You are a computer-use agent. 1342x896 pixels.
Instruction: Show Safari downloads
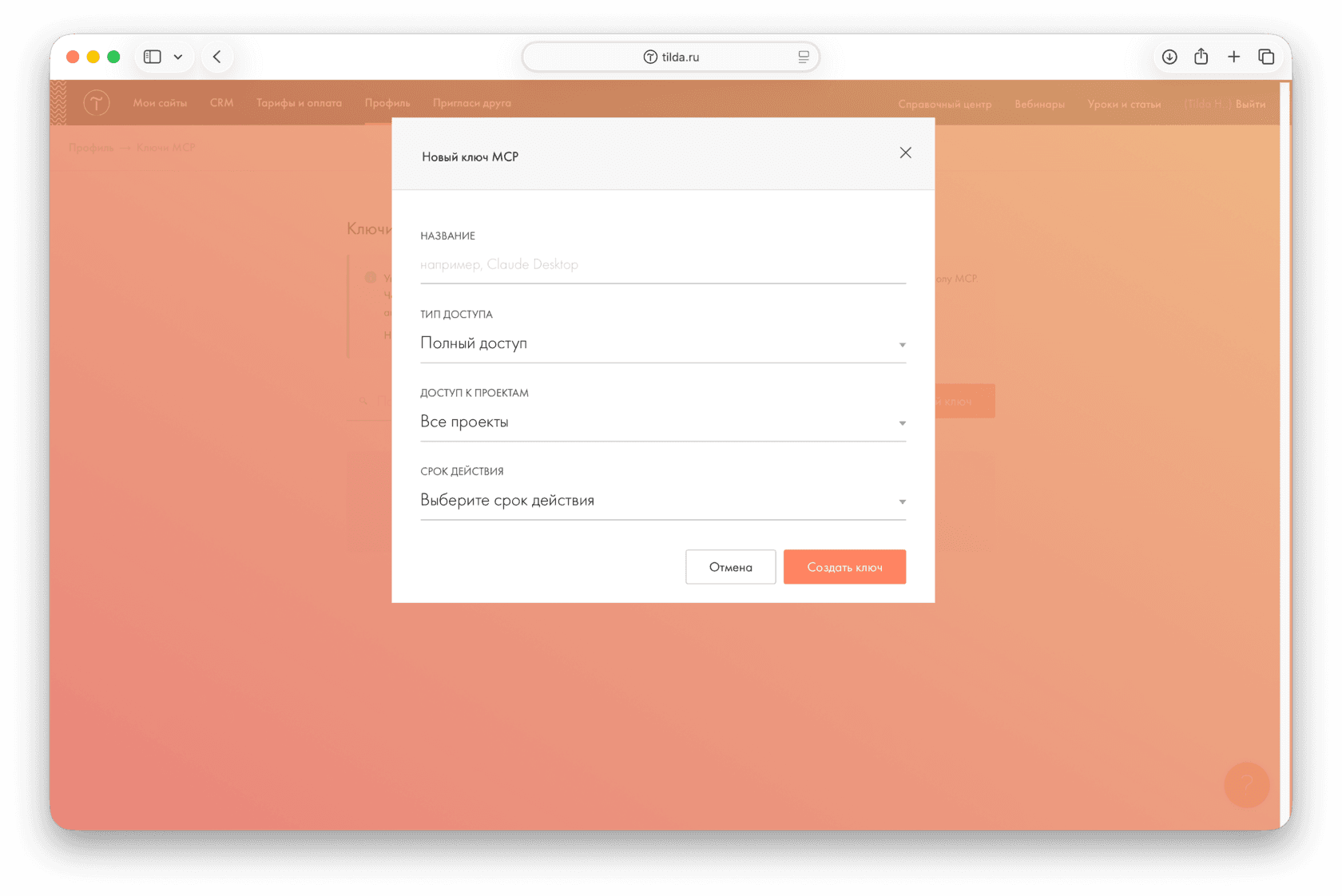pos(1169,57)
